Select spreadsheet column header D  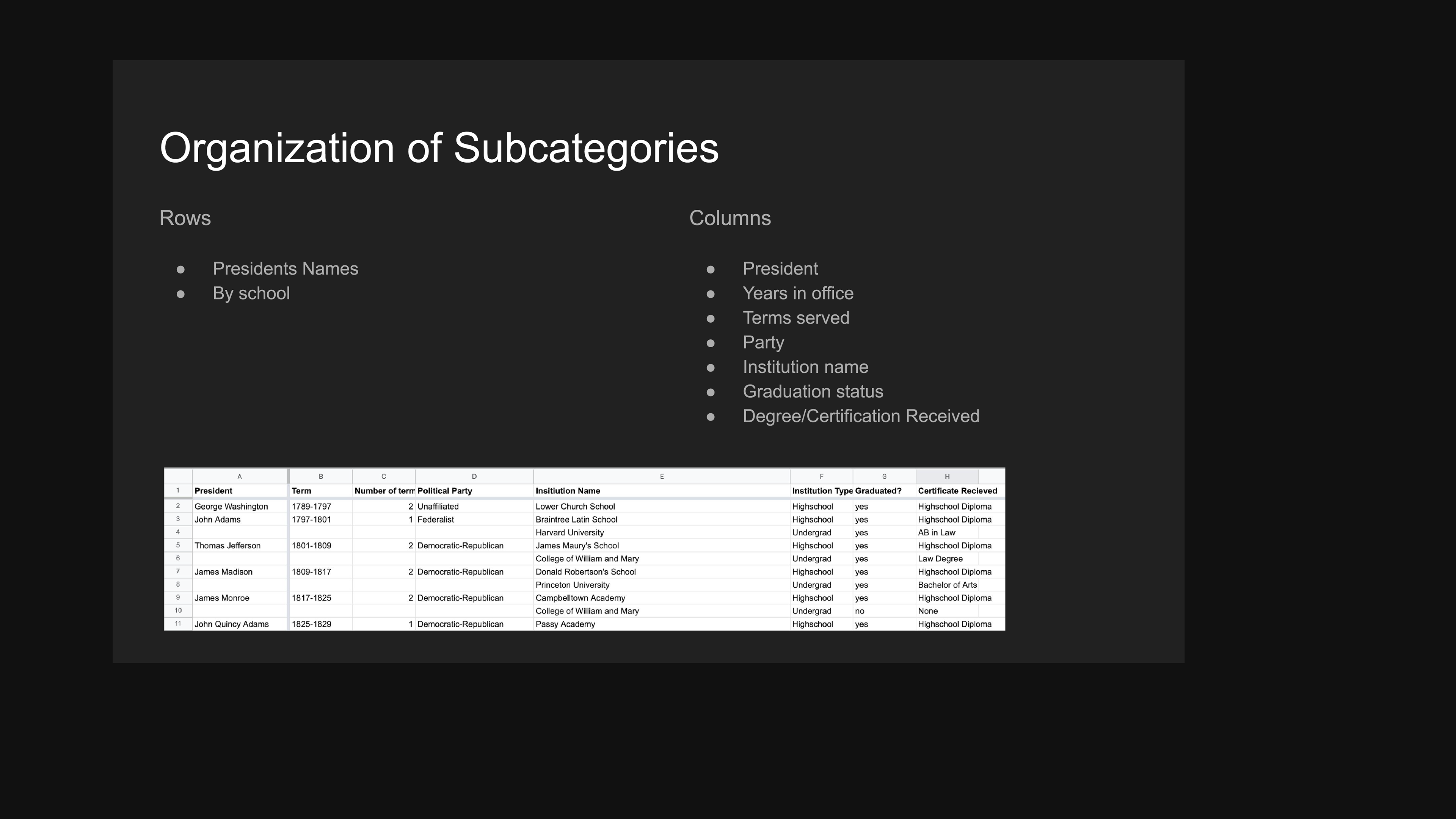474,477
